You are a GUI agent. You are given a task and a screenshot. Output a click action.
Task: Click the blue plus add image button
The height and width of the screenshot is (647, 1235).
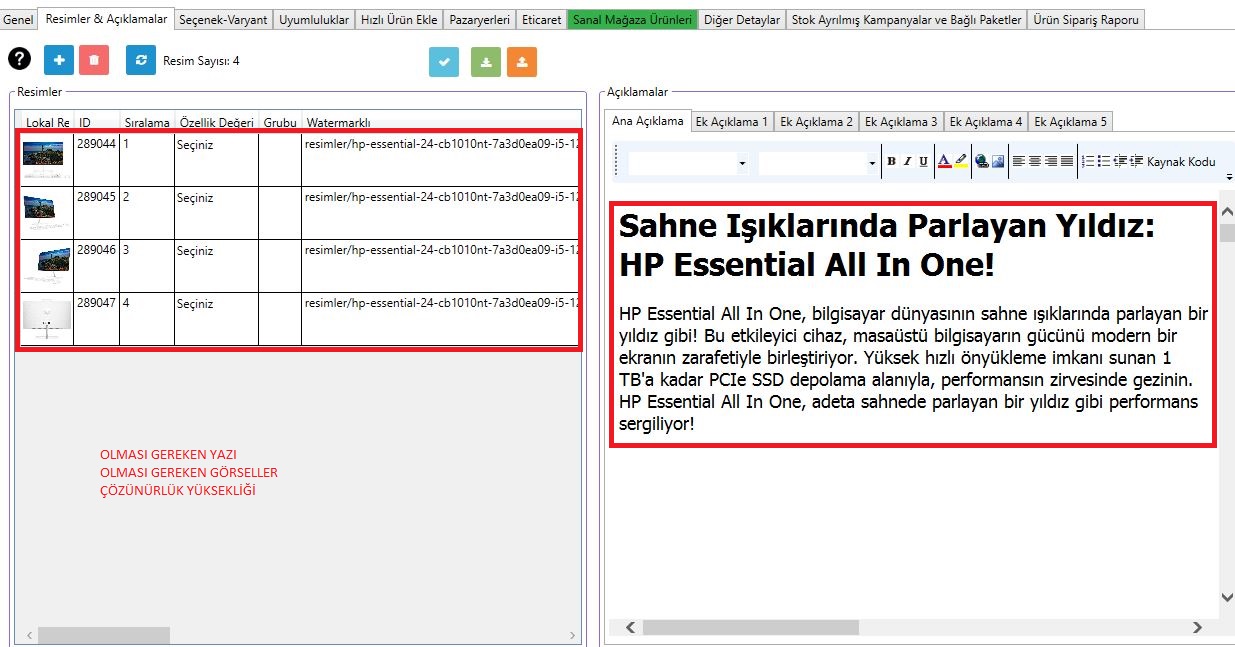coord(59,60)
